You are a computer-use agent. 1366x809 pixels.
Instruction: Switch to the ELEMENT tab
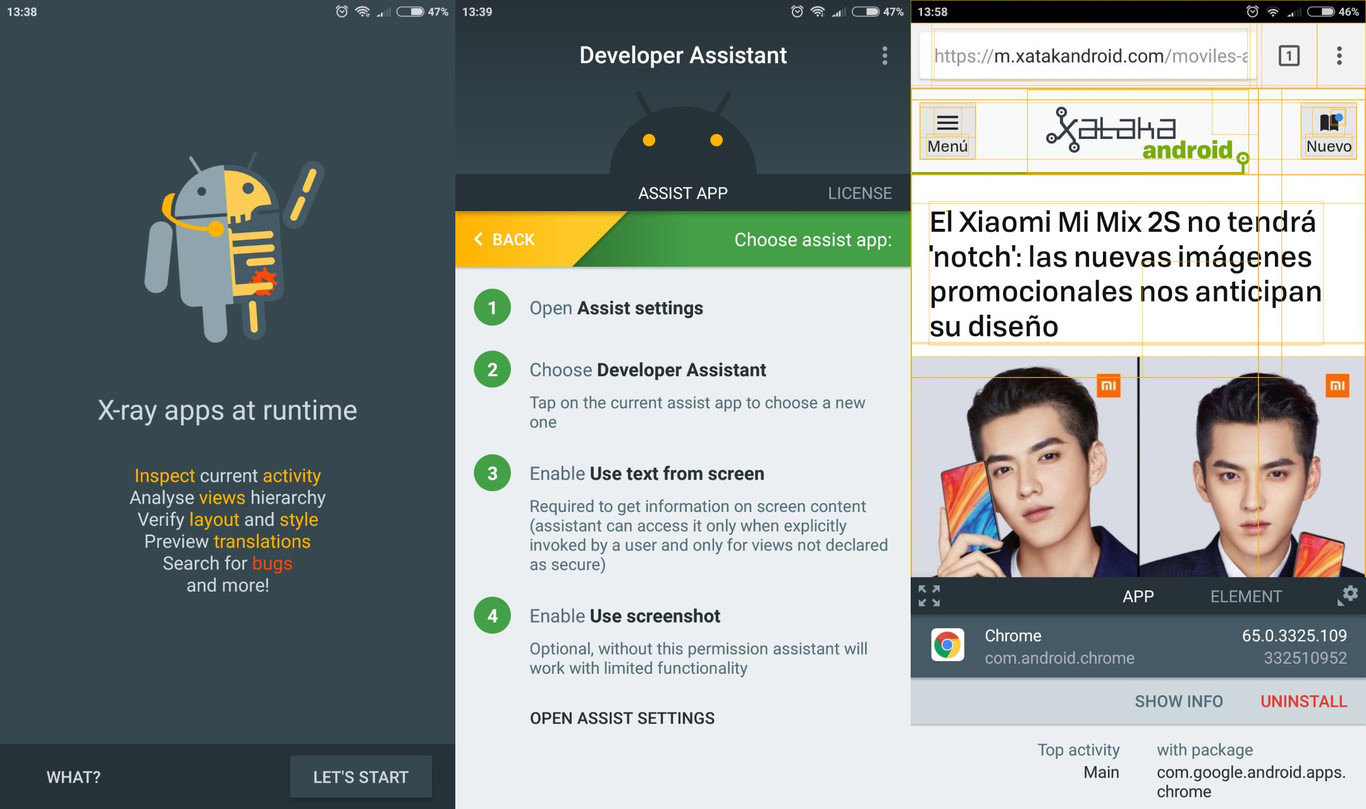1246,596
